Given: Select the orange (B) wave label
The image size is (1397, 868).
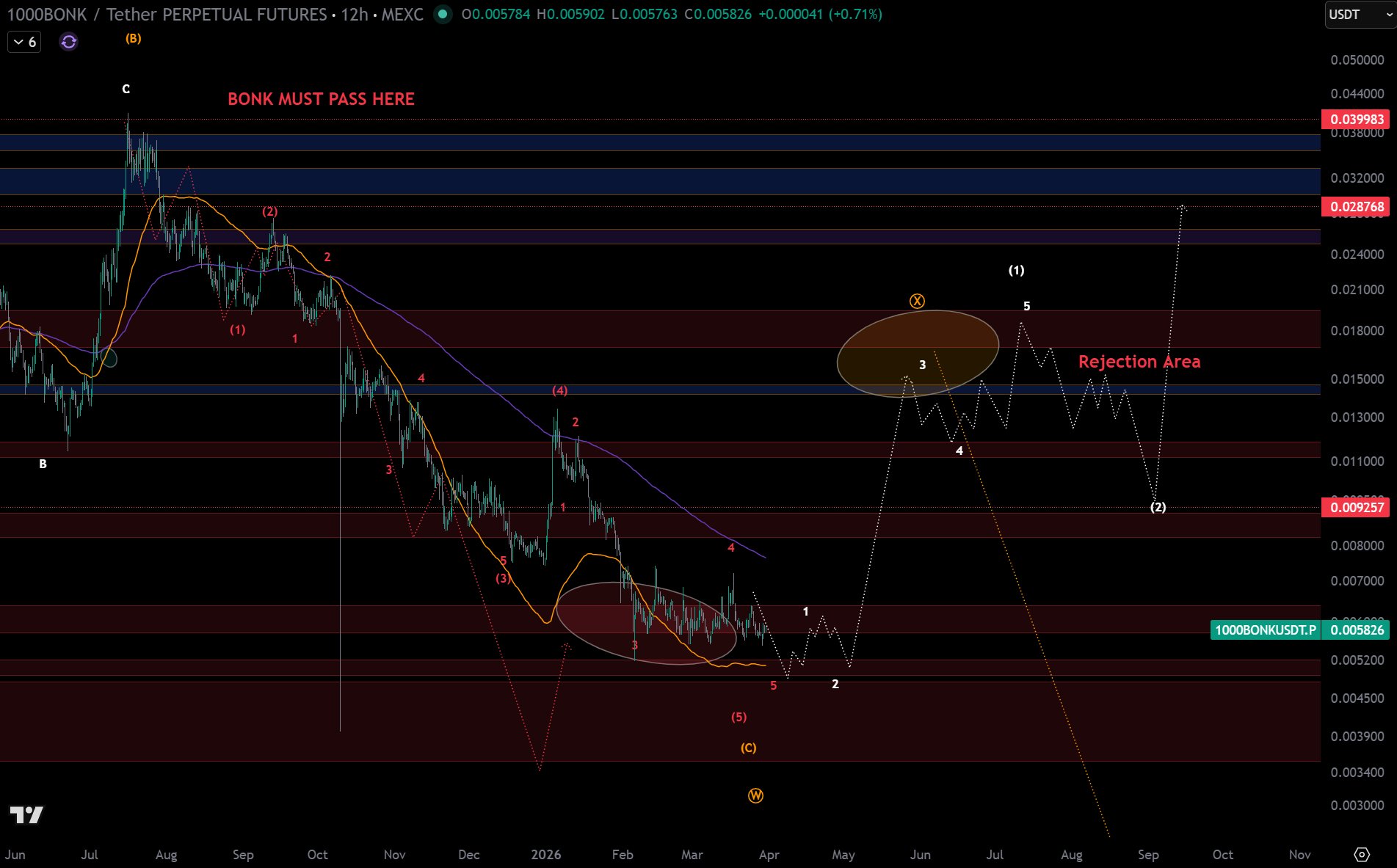Looking at the screenshot, I should pos(133,38).
